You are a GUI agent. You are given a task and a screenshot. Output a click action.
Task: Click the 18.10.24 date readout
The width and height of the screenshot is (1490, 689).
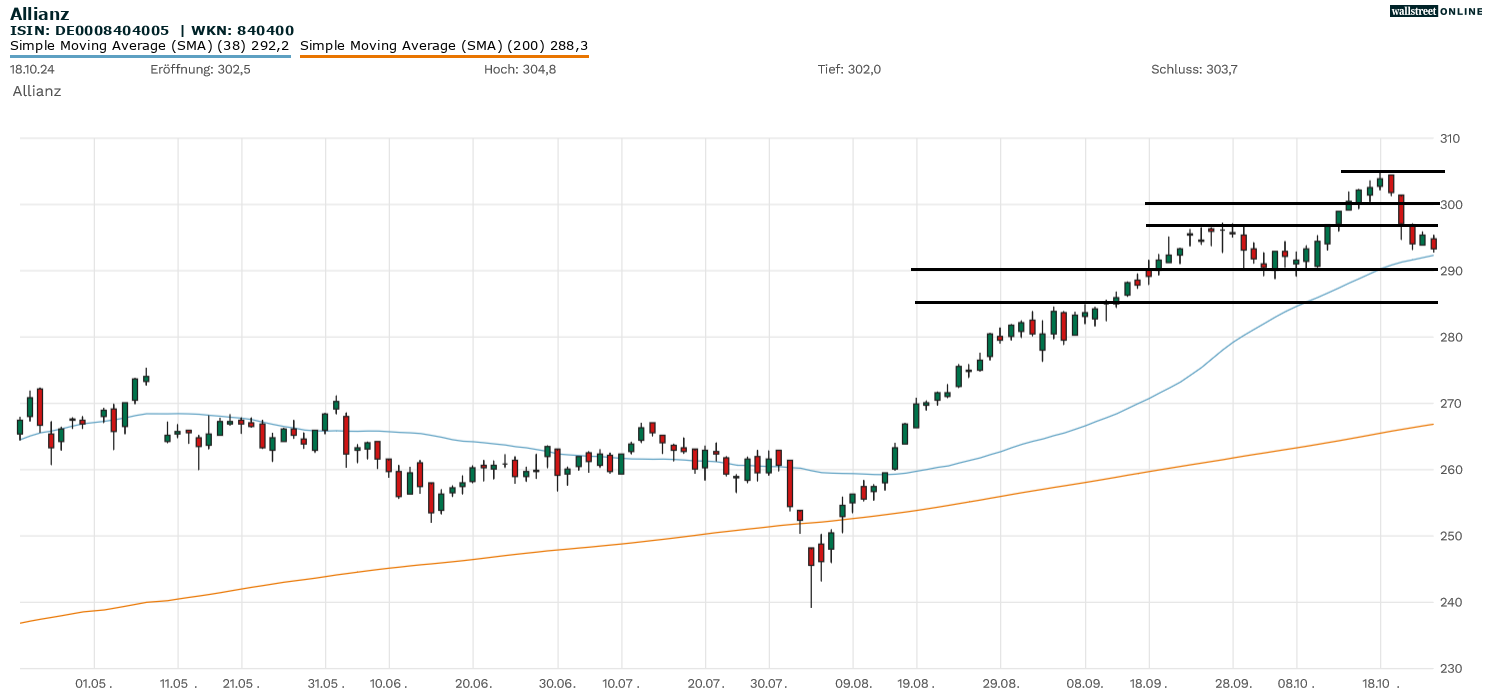(30, 69)
